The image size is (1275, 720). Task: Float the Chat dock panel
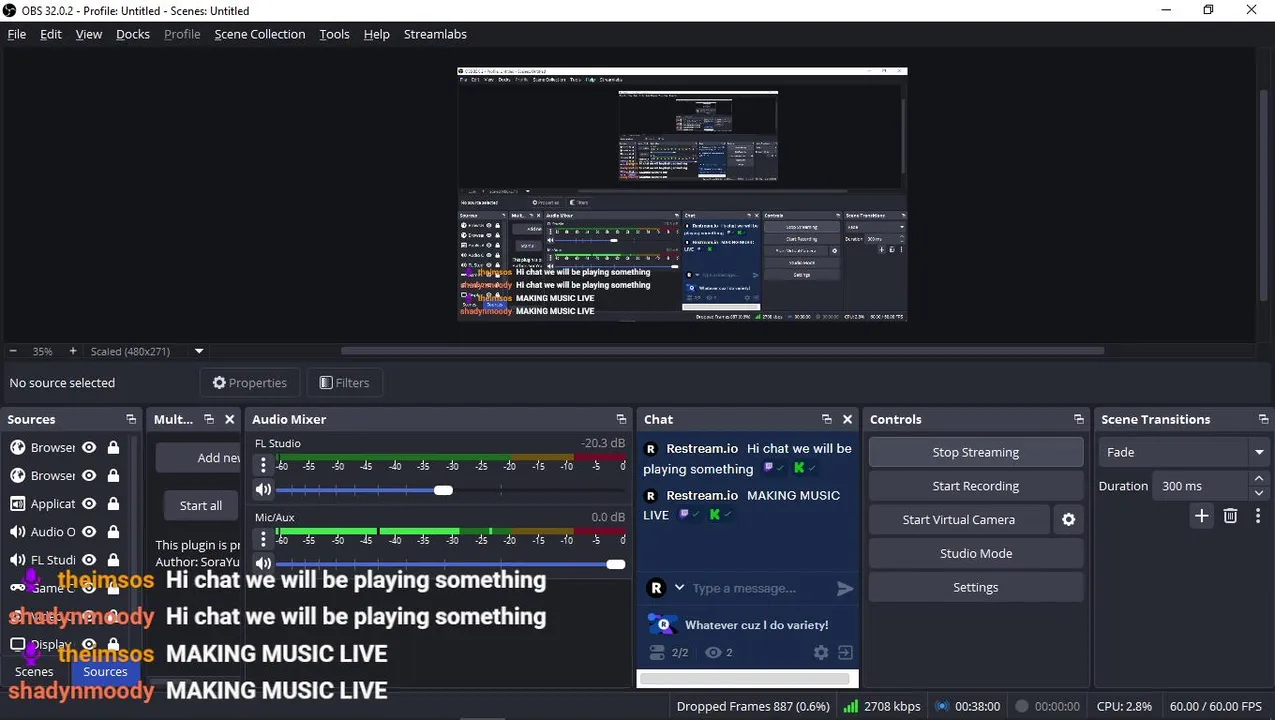tap(826, 420)
